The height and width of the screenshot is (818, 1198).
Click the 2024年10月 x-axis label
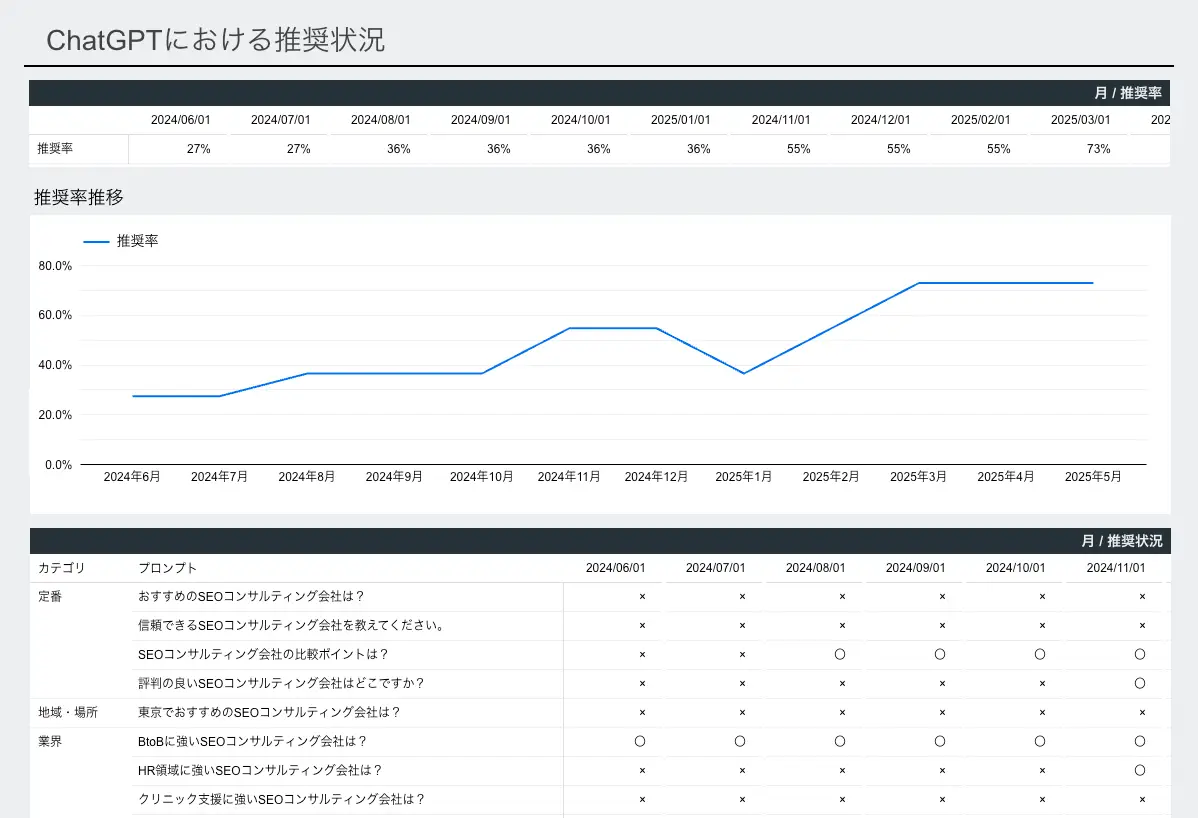click(x=481, y=477)
